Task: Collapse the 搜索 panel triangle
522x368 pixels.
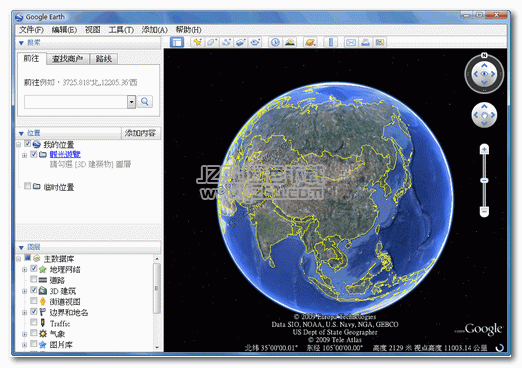Action: (21, 43)
